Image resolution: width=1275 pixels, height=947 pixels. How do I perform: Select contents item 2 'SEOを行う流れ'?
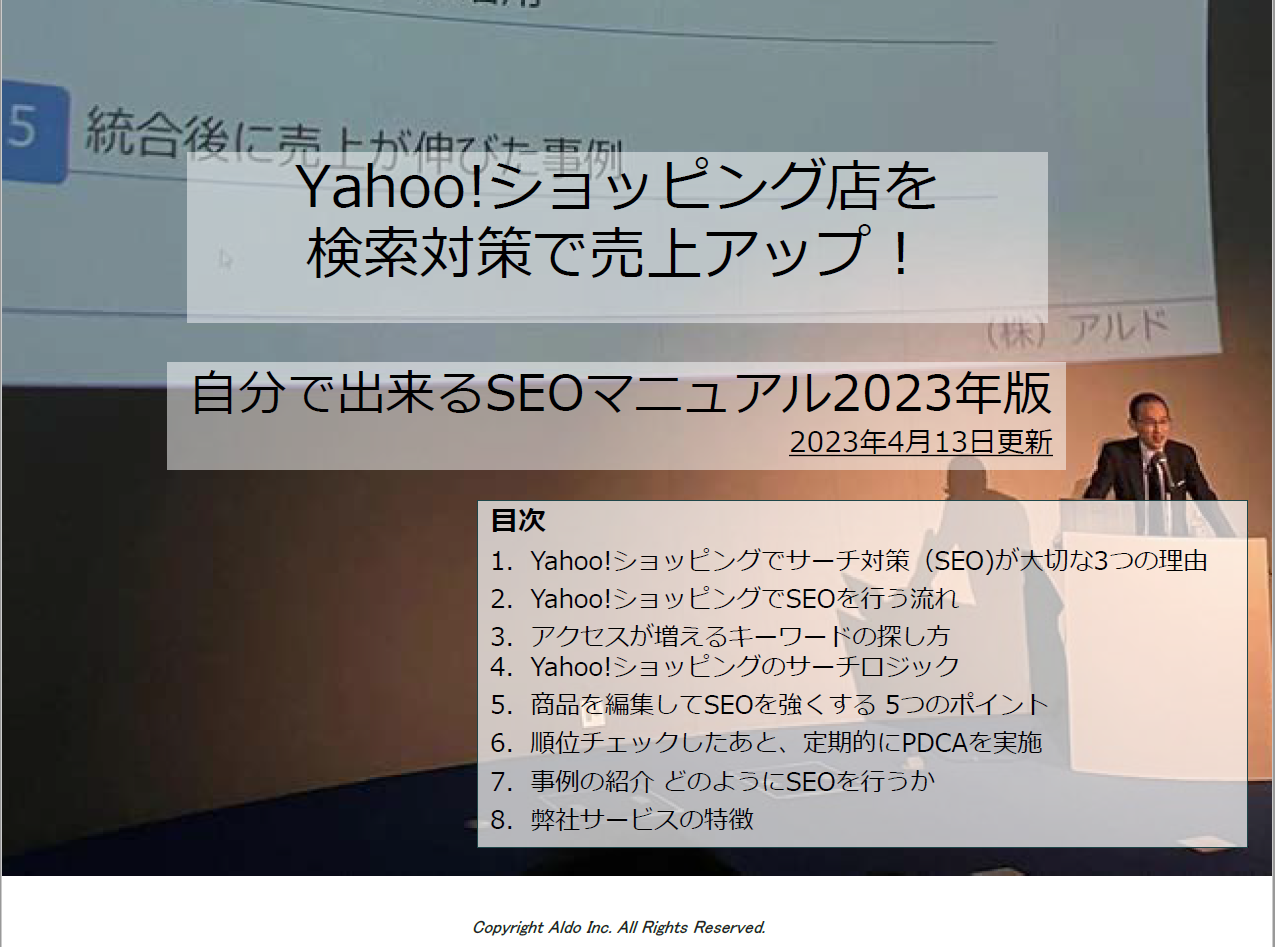click(x=725, y=599)
